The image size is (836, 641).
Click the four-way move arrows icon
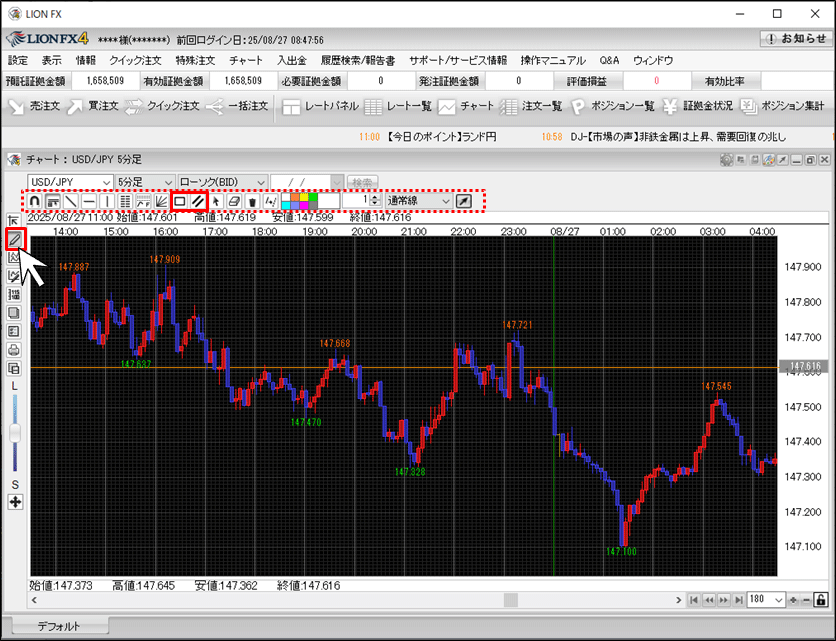(x=15, y=502)
